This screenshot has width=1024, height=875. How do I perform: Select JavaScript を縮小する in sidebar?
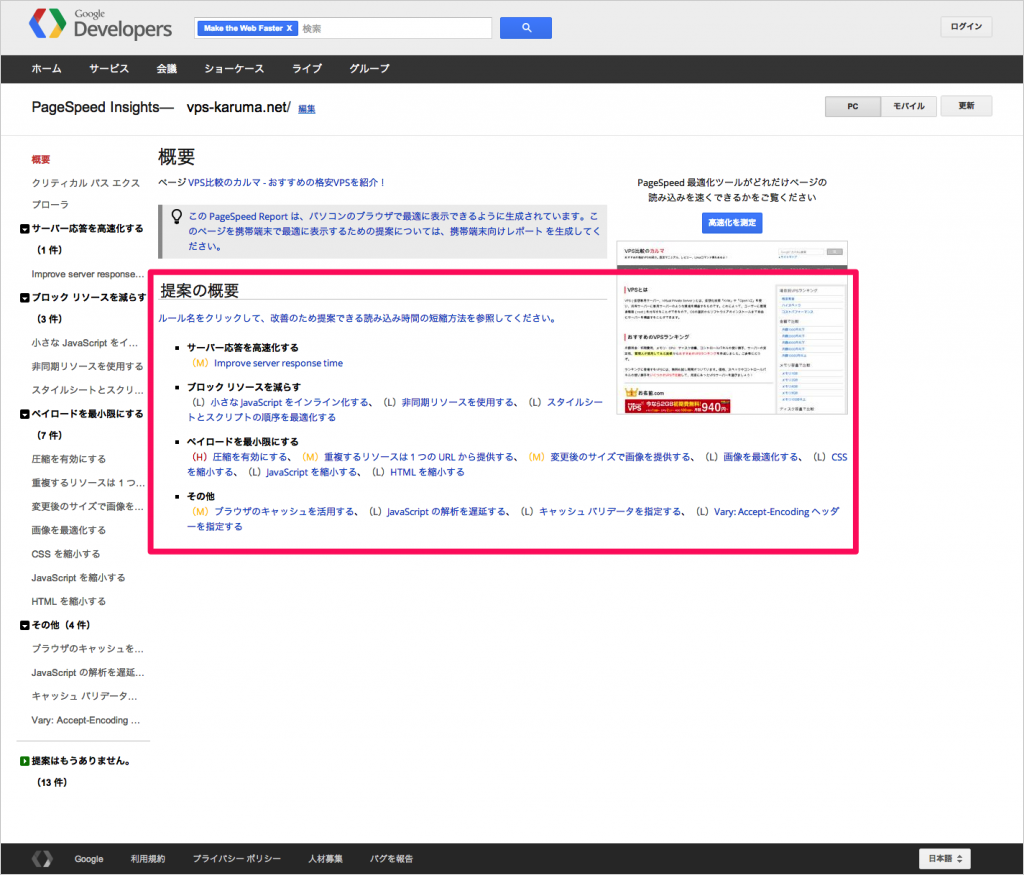coord(78,577)
